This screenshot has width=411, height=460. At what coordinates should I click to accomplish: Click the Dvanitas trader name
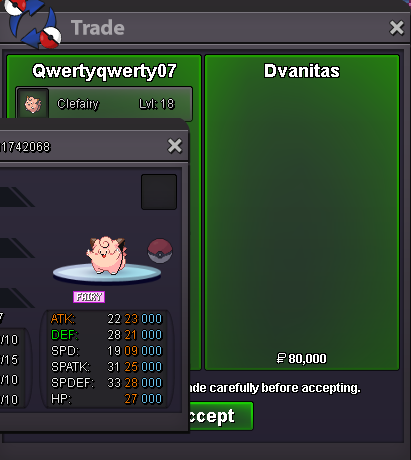(x=302, y=71)
